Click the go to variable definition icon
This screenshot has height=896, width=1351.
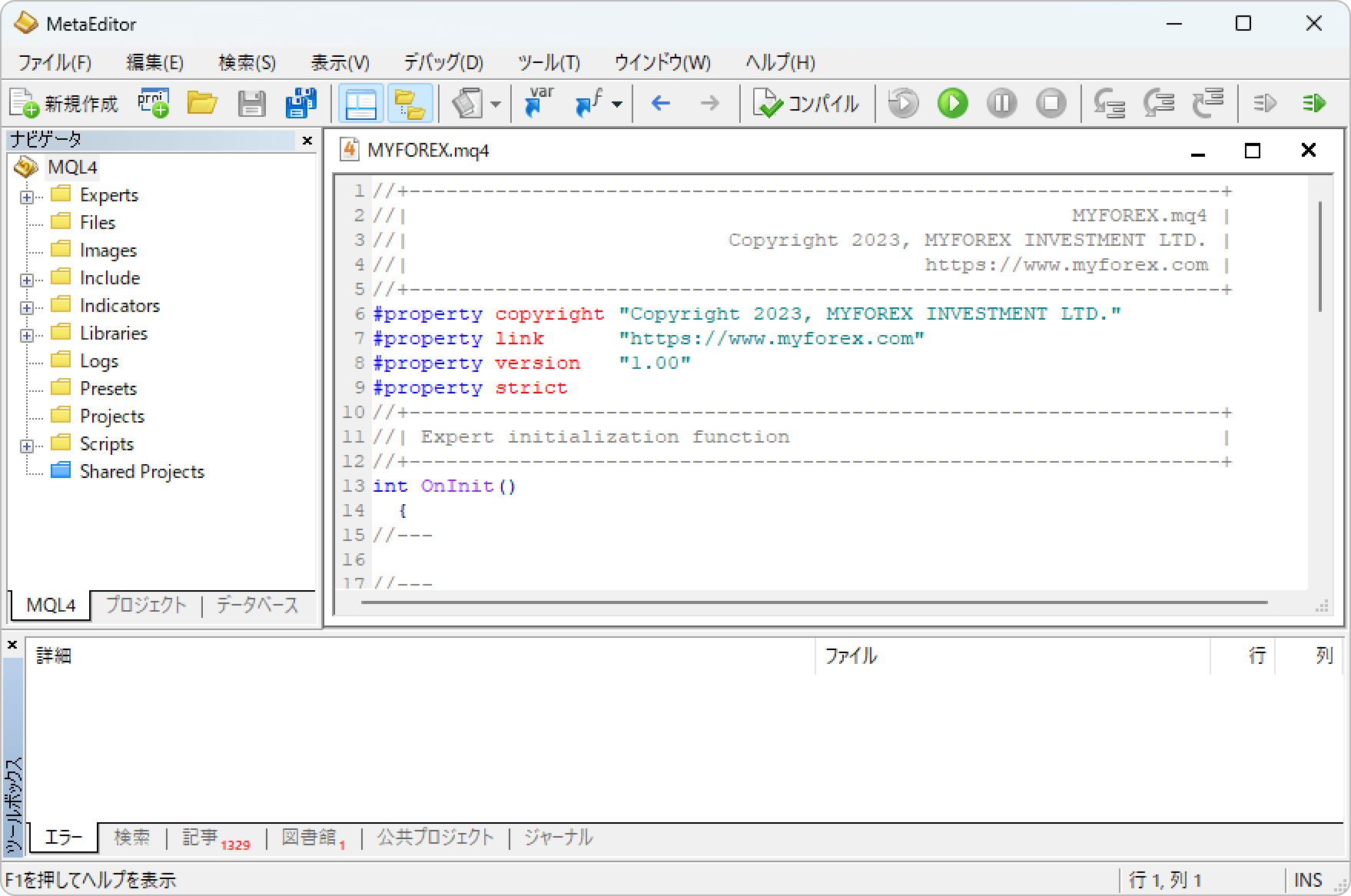click(539, 103)
